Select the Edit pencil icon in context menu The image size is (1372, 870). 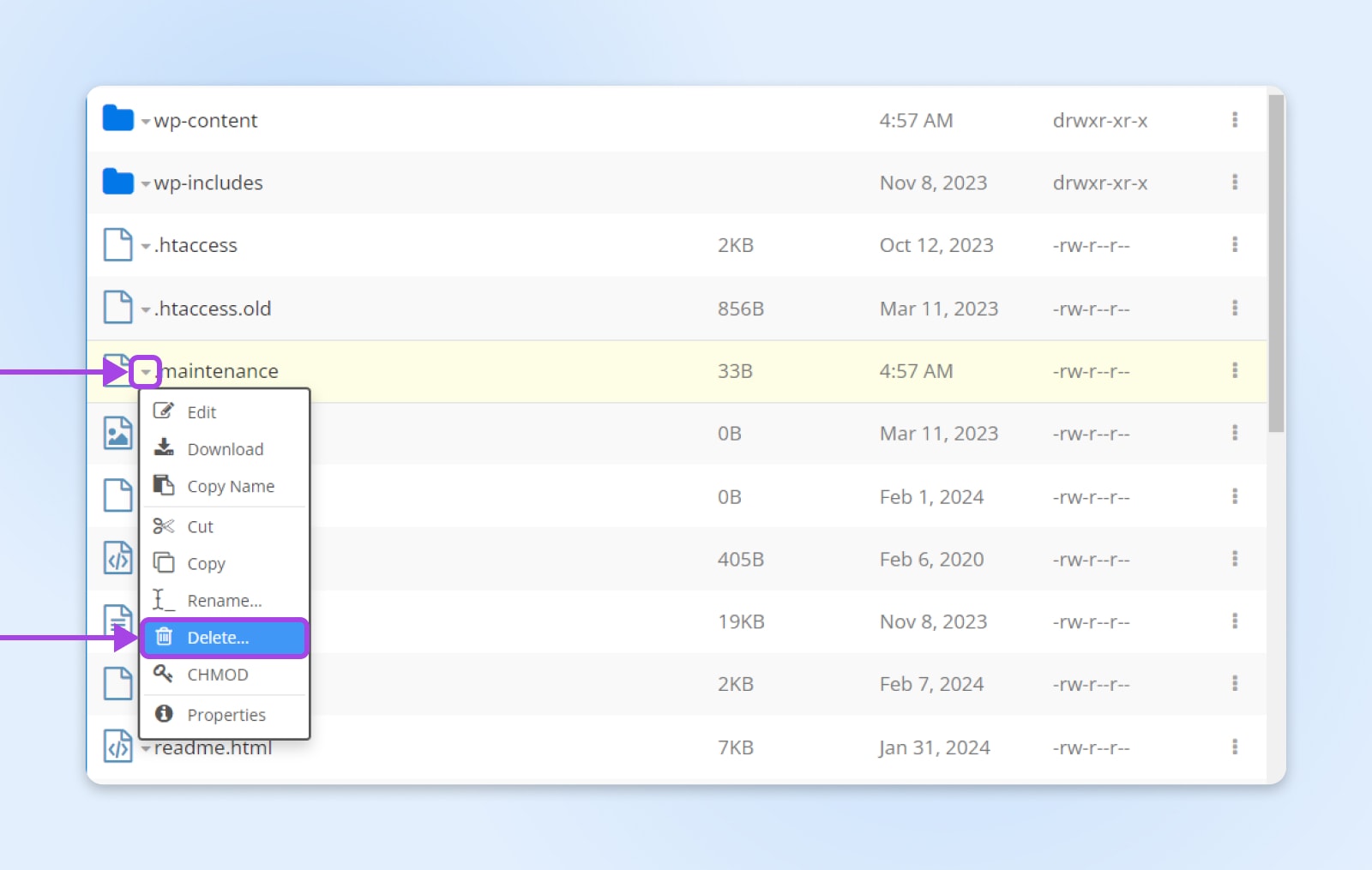pyautogui.click(x=163, y=411)
